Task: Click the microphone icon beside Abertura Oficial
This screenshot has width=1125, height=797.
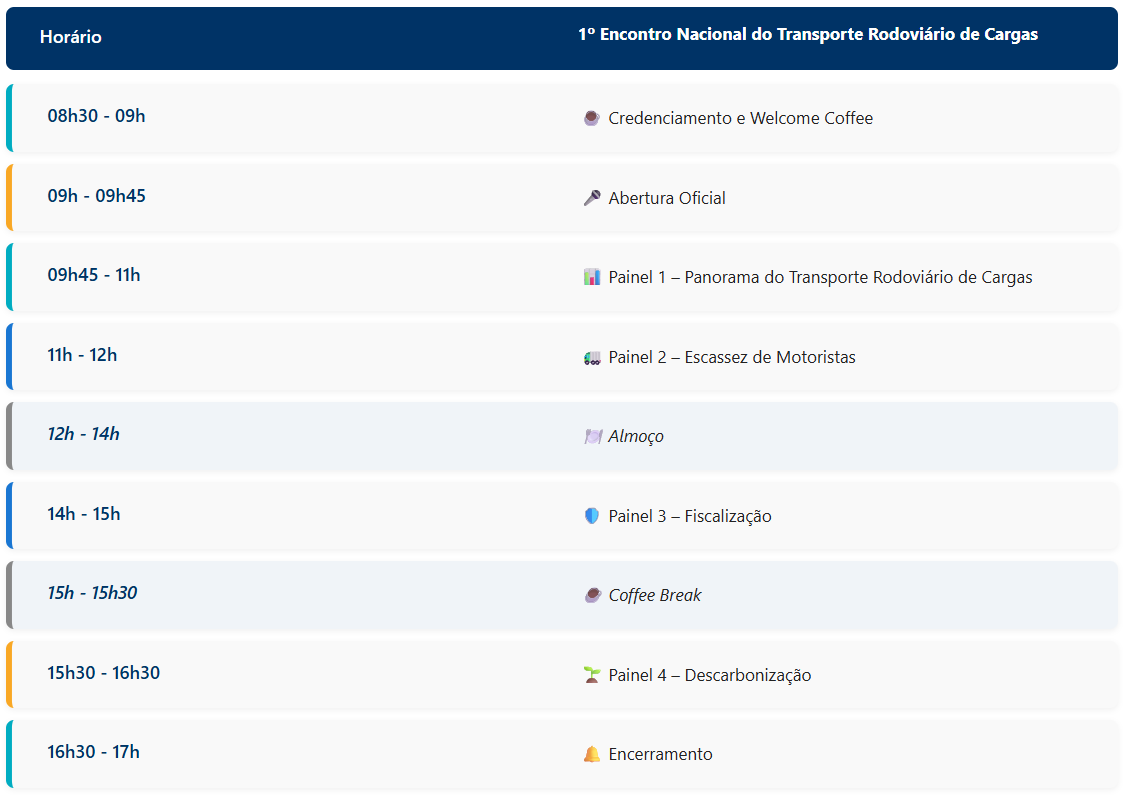Action: (592, 198)
